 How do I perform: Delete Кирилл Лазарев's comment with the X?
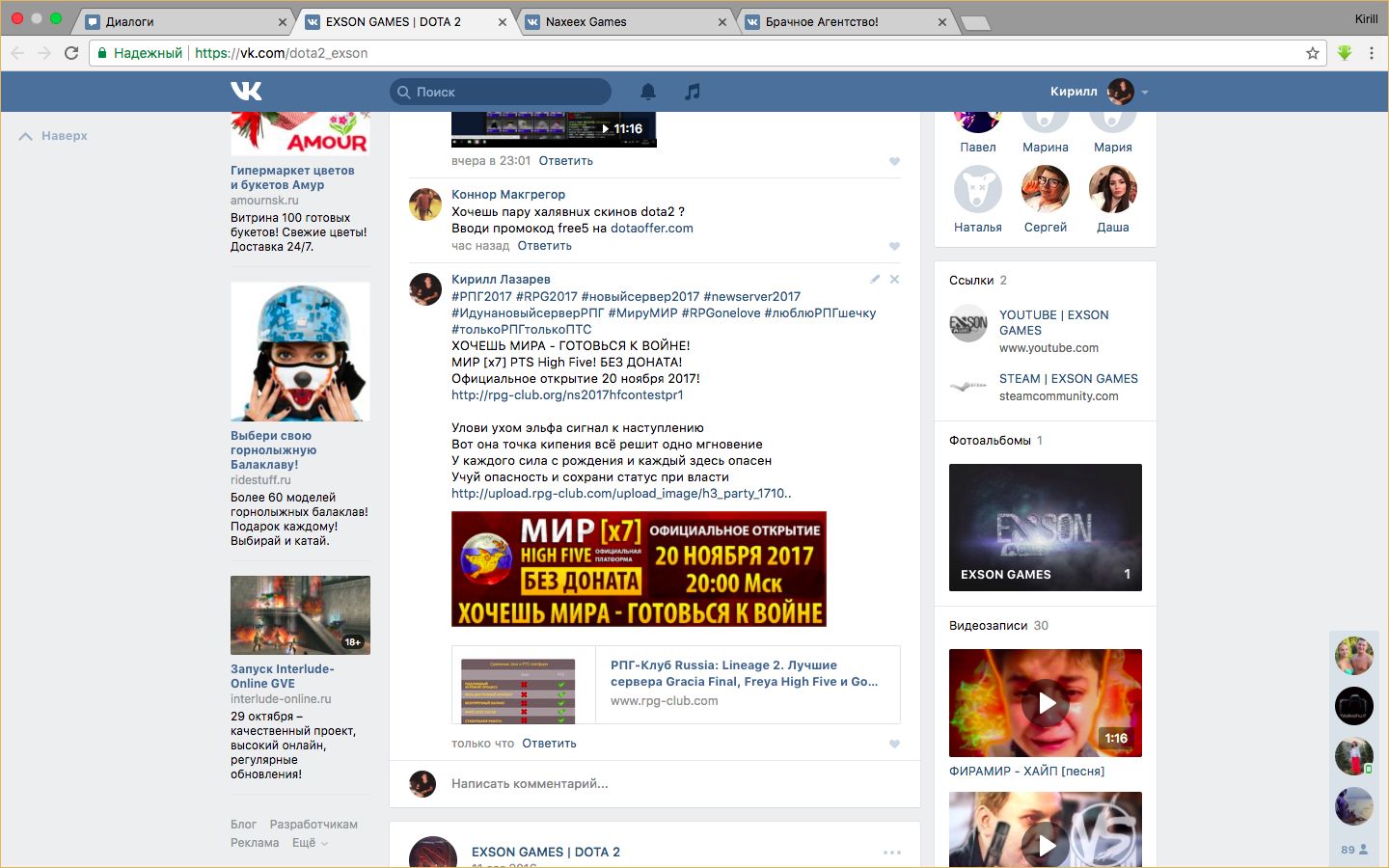894,279
